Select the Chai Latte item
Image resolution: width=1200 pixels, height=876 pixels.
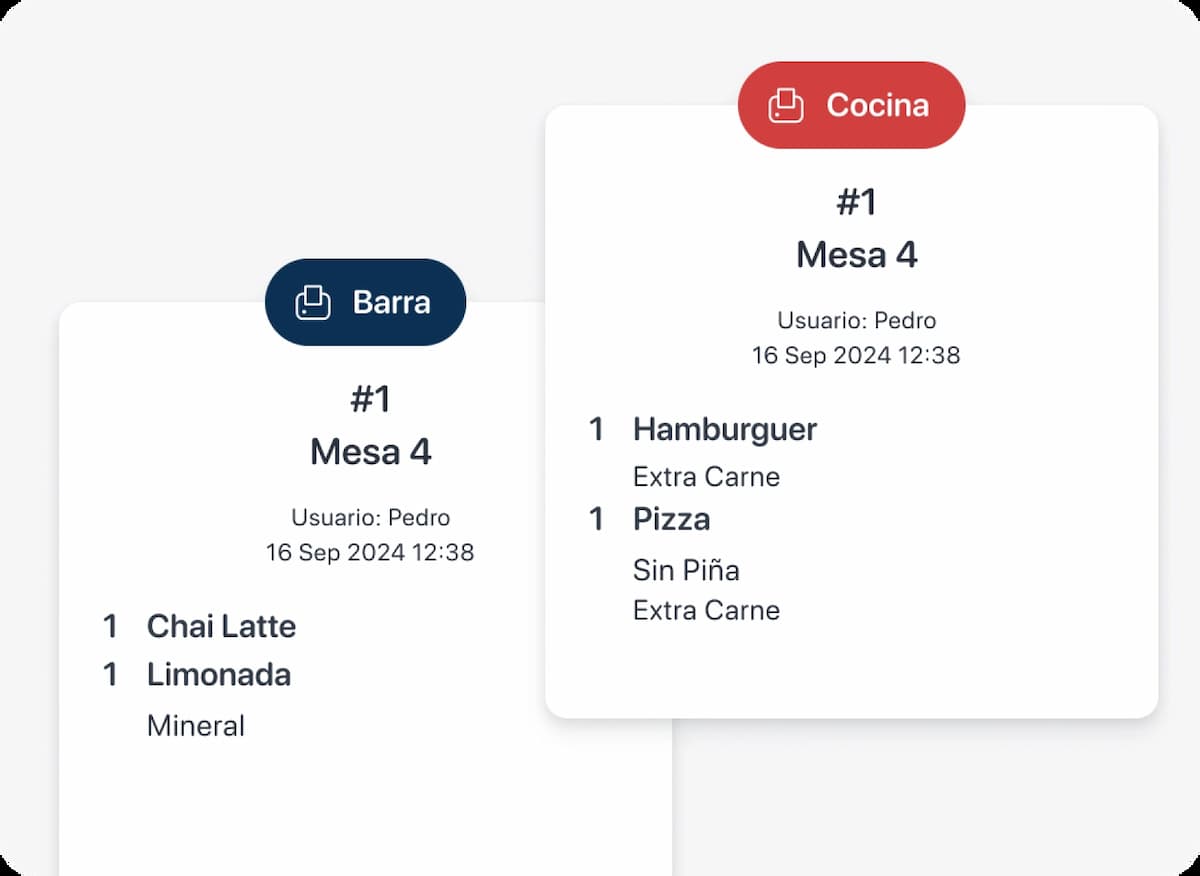(221, 626)
